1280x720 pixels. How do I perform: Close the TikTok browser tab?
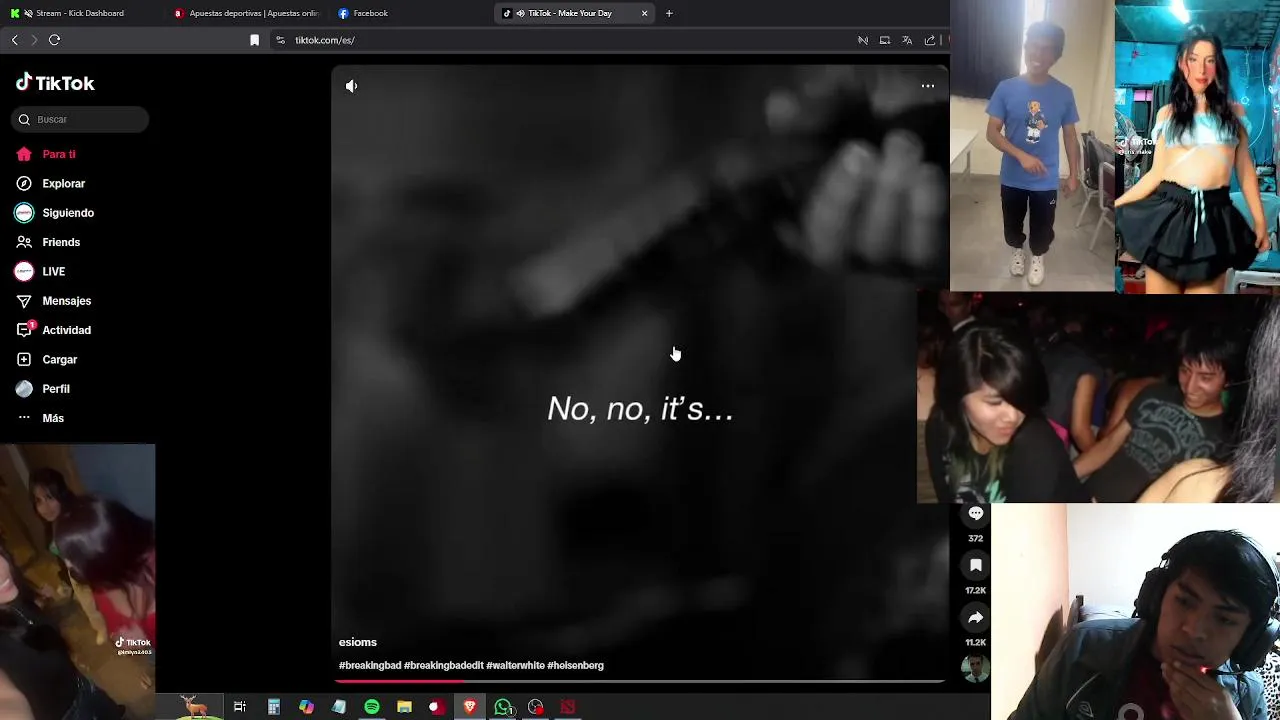point(644,13)
